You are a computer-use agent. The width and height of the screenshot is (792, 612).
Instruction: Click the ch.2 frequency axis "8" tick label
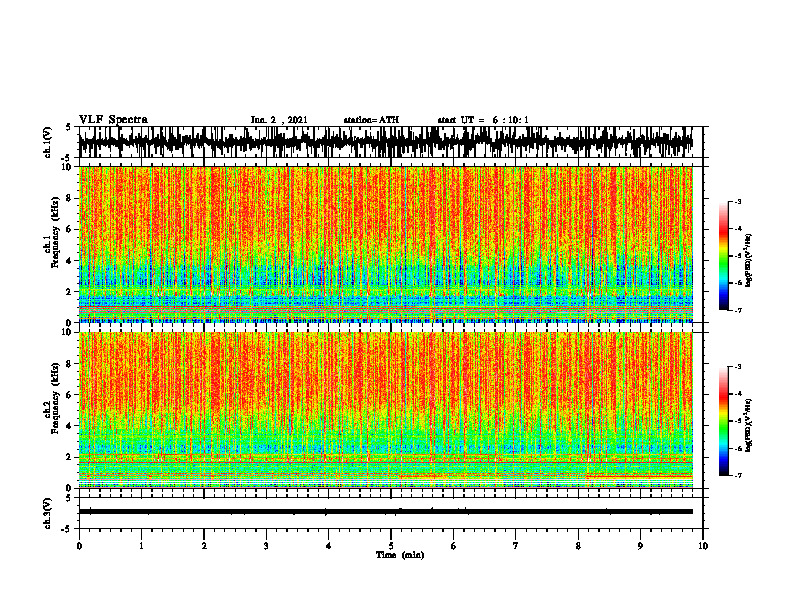pyautogui.click(x=69, y=364)
